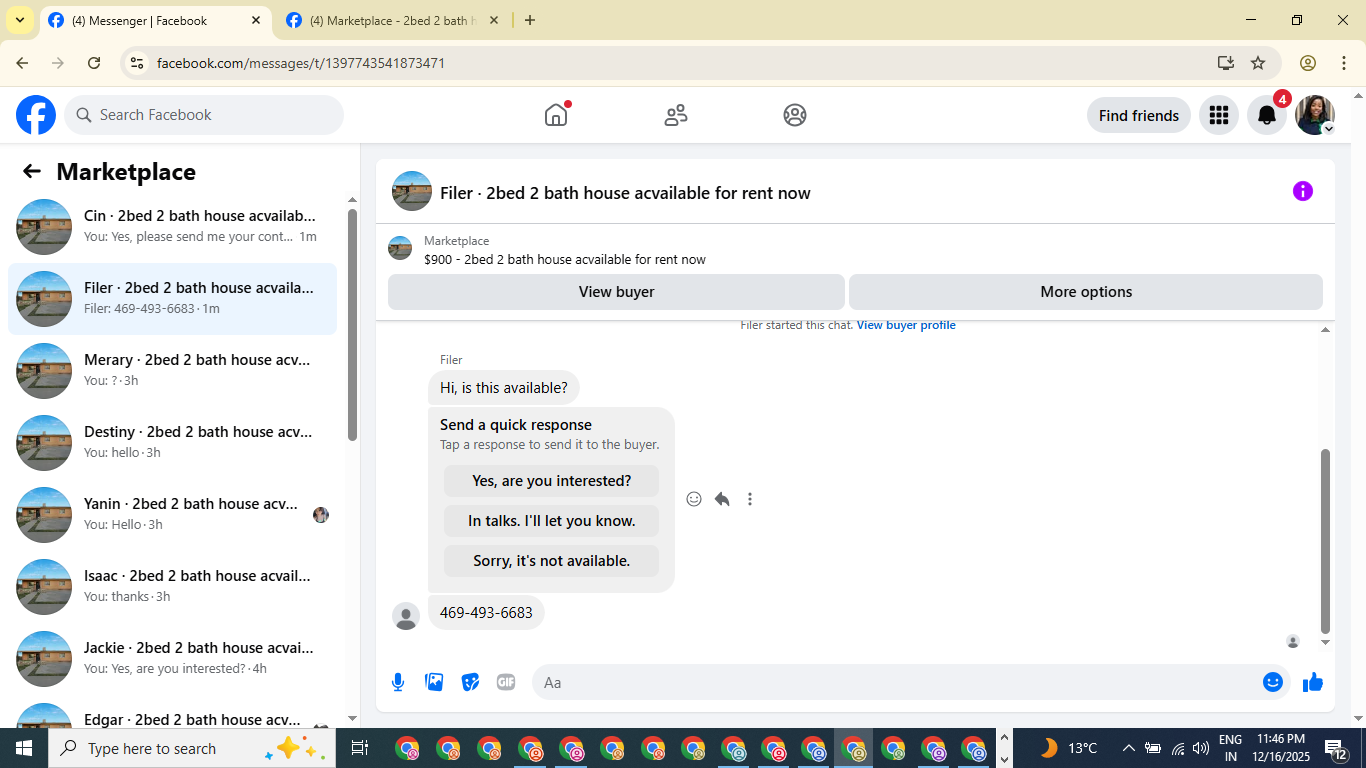Open the Cin conversation

(x=172, y=227)
